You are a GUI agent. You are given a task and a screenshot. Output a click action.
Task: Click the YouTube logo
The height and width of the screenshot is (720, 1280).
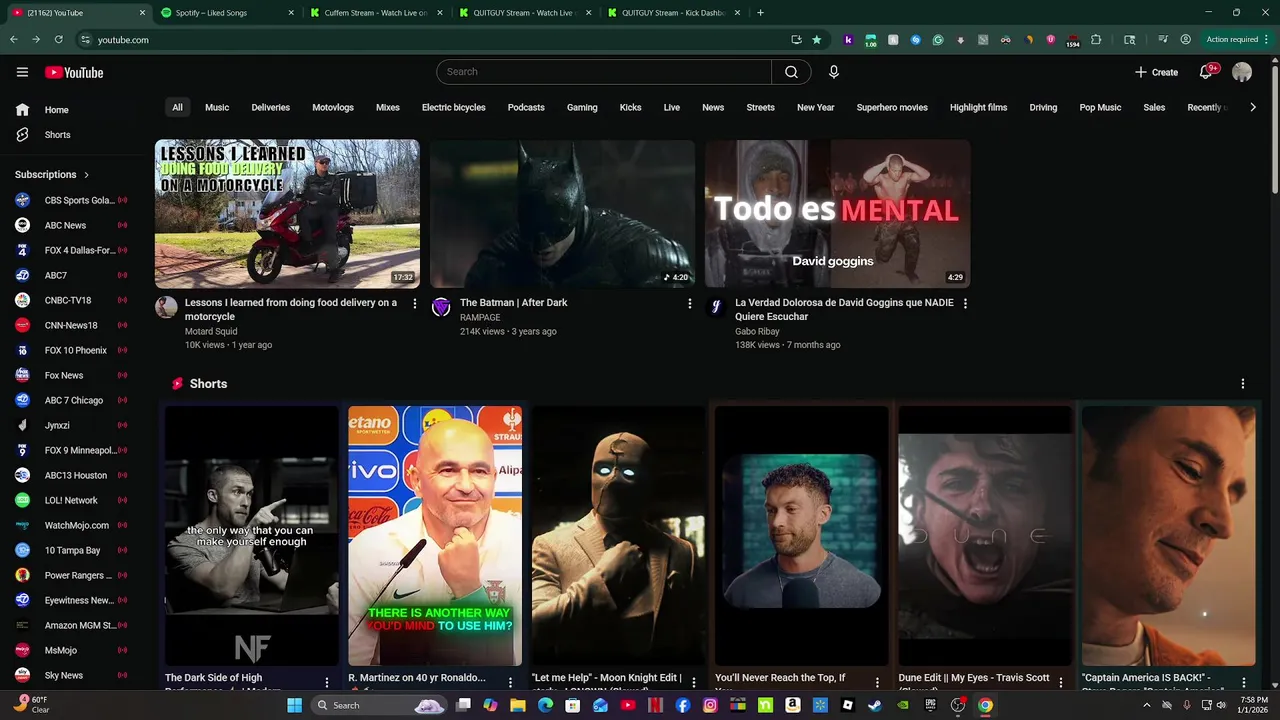tap(74, 72)
